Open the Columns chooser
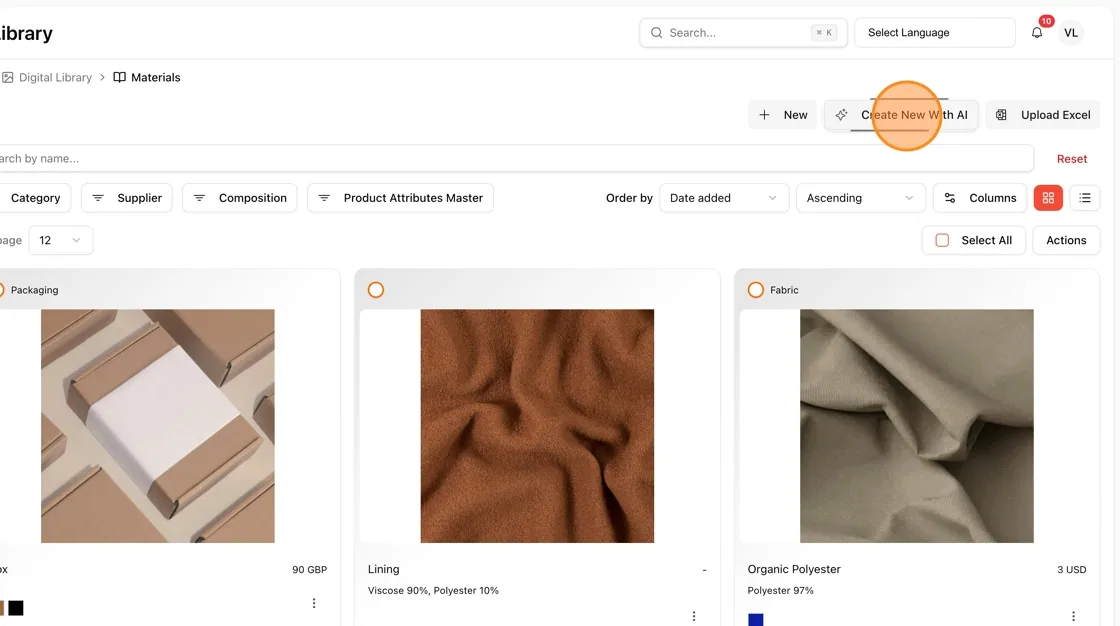1120x626 pixels. (979, 198)
